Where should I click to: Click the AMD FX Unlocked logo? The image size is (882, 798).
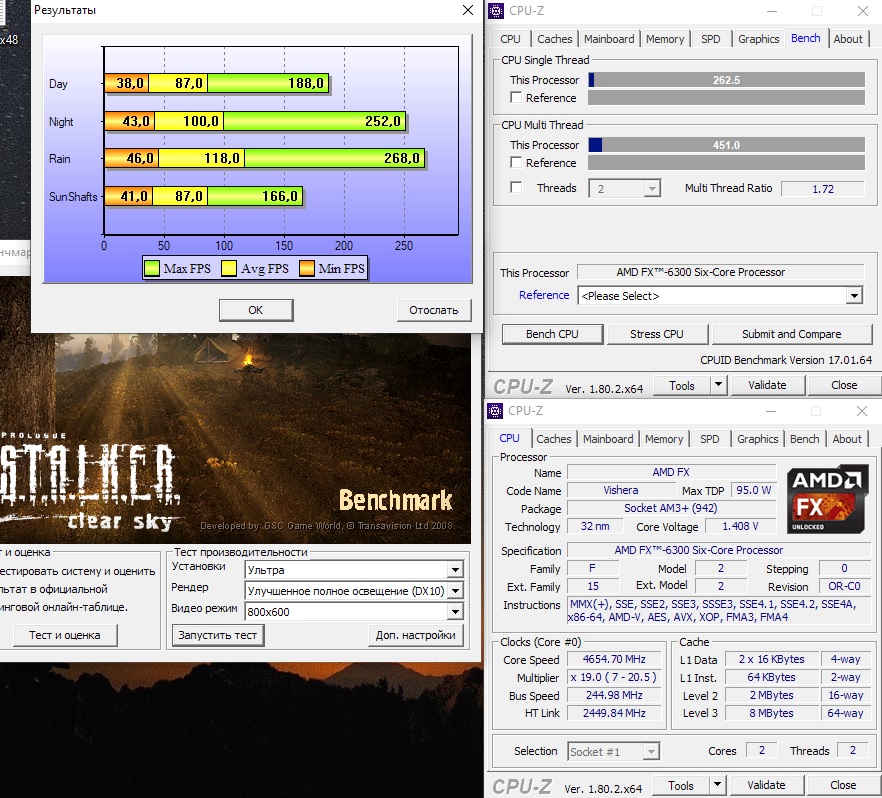(827, 499)
